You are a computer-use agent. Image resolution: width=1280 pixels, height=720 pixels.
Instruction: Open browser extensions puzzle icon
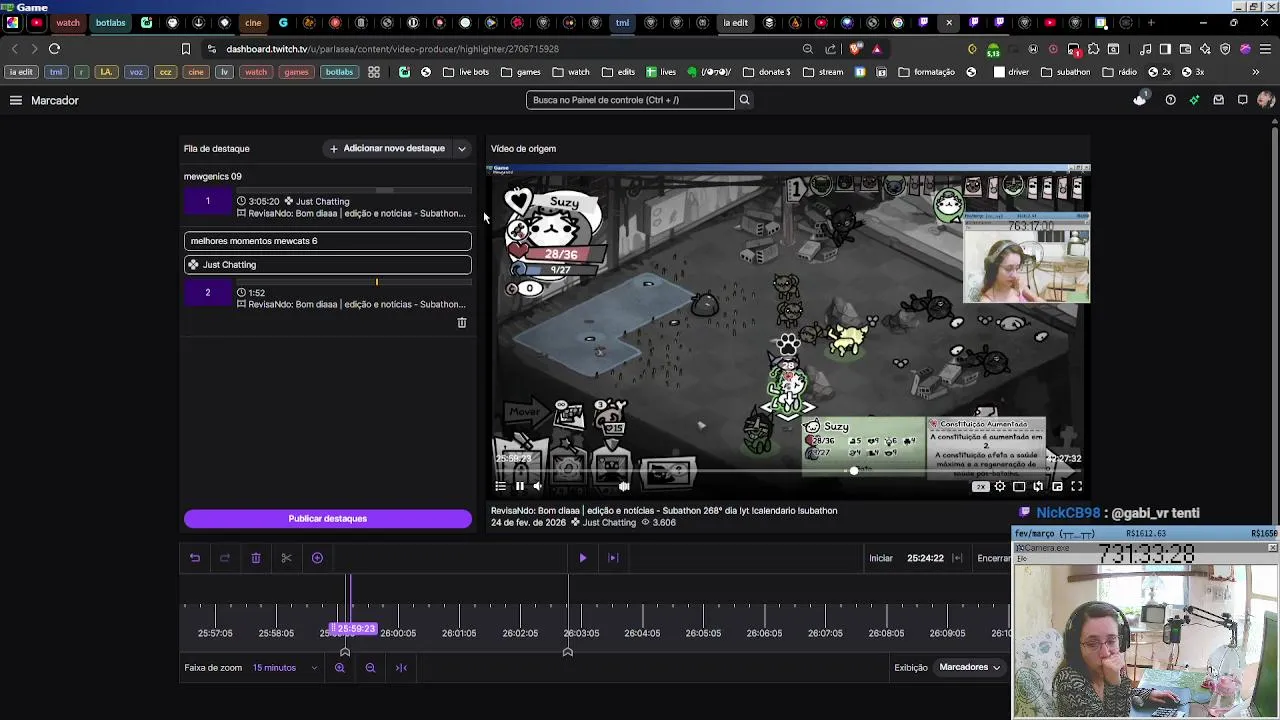pyautogui.click(x=1093, y=49)
